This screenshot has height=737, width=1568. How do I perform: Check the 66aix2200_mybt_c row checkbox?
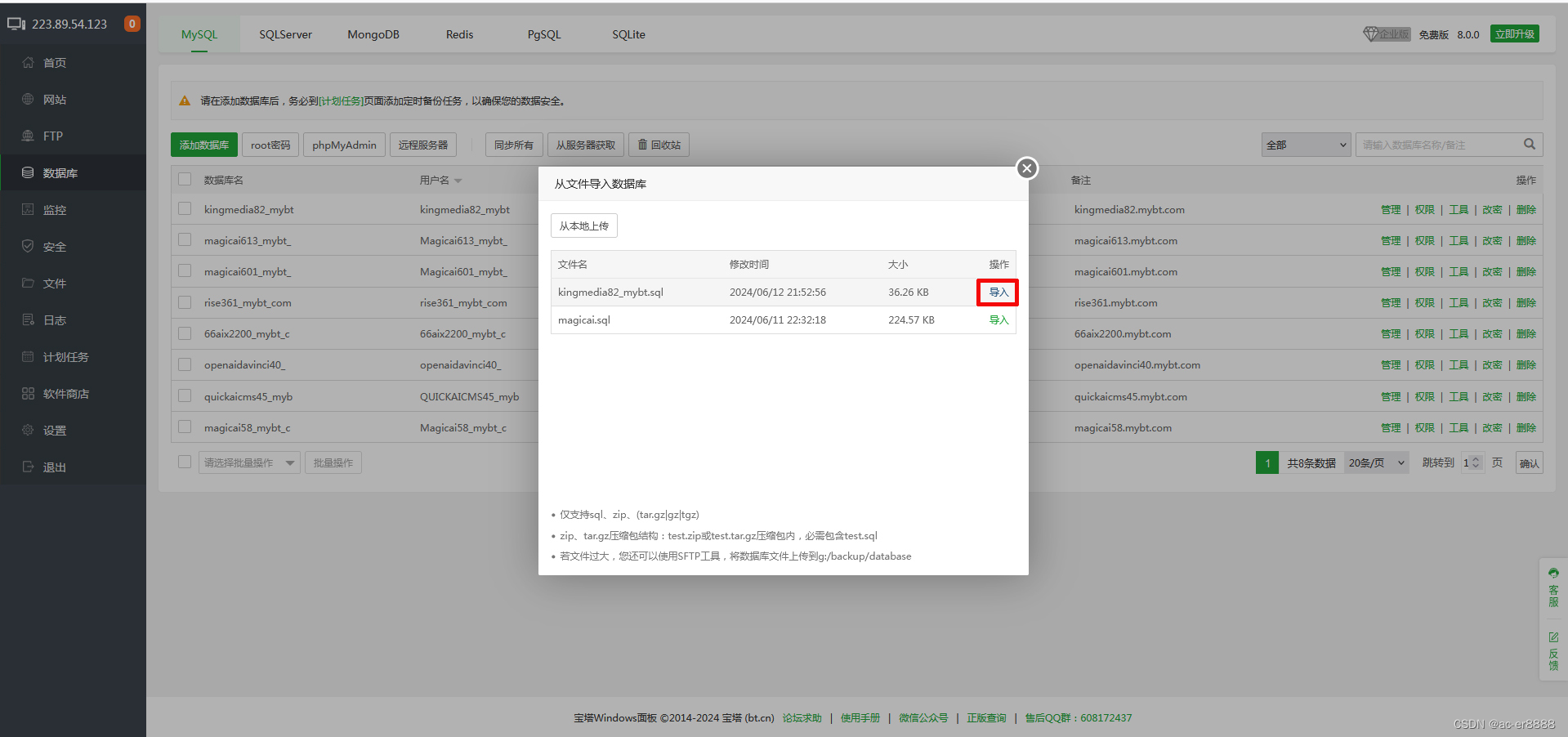coord(185,333)
